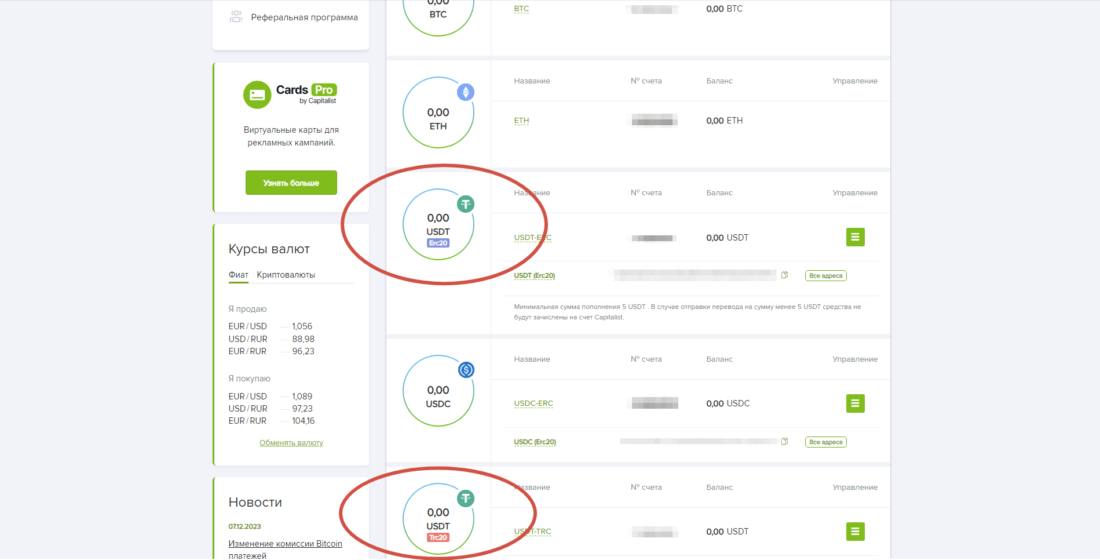Viewport: 1100px width, 560px height.
Task: Click the 0,00 ETH balance value
Action: (x=724, y=121)
